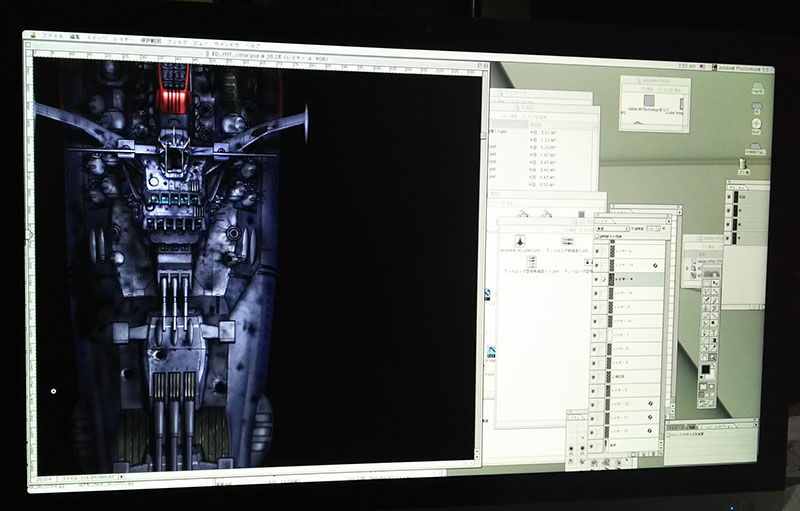Select the Pen tool in the toolbox
800x511 pixels.
coord(707,333)
